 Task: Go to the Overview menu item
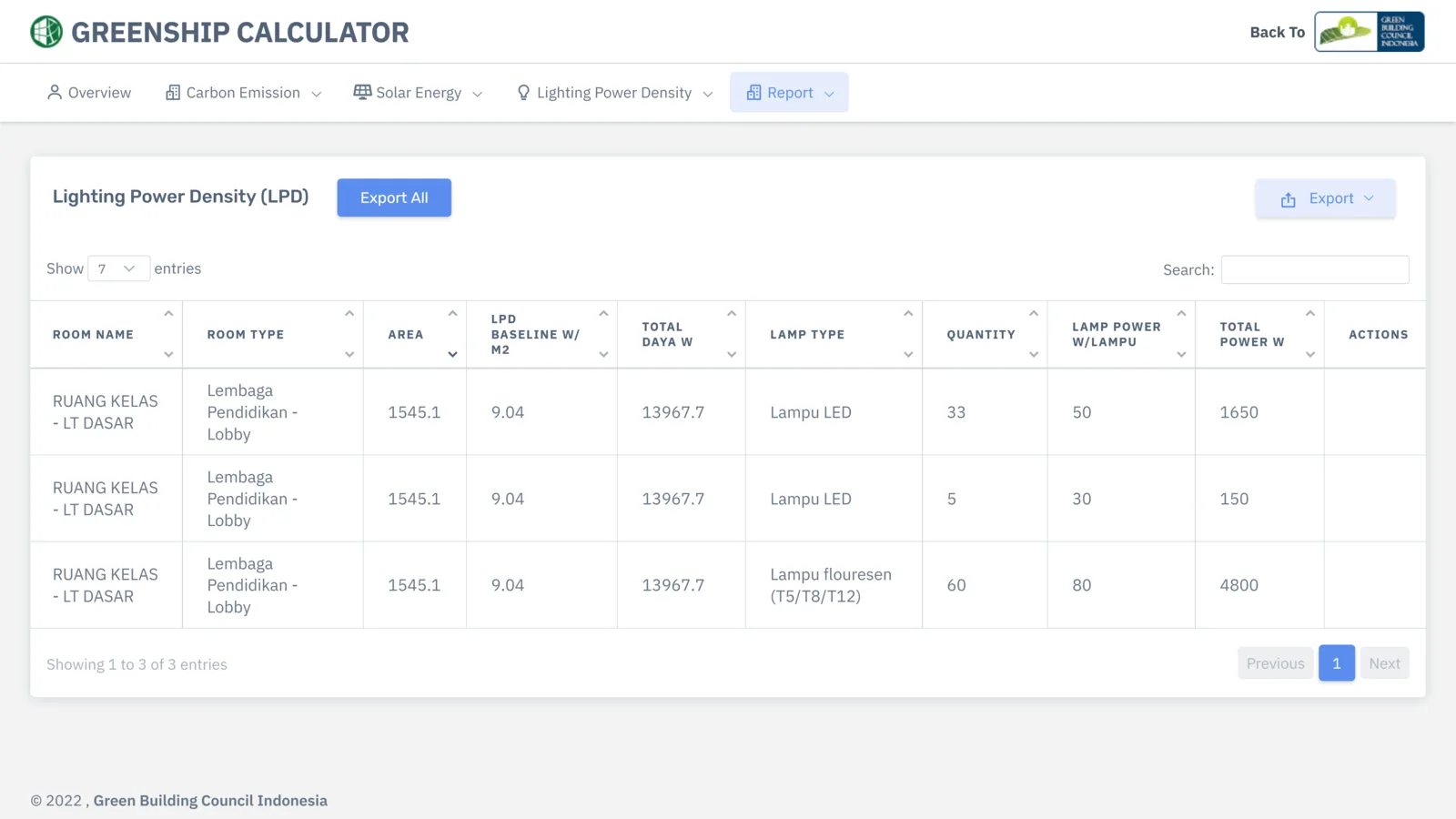(89, 93)
